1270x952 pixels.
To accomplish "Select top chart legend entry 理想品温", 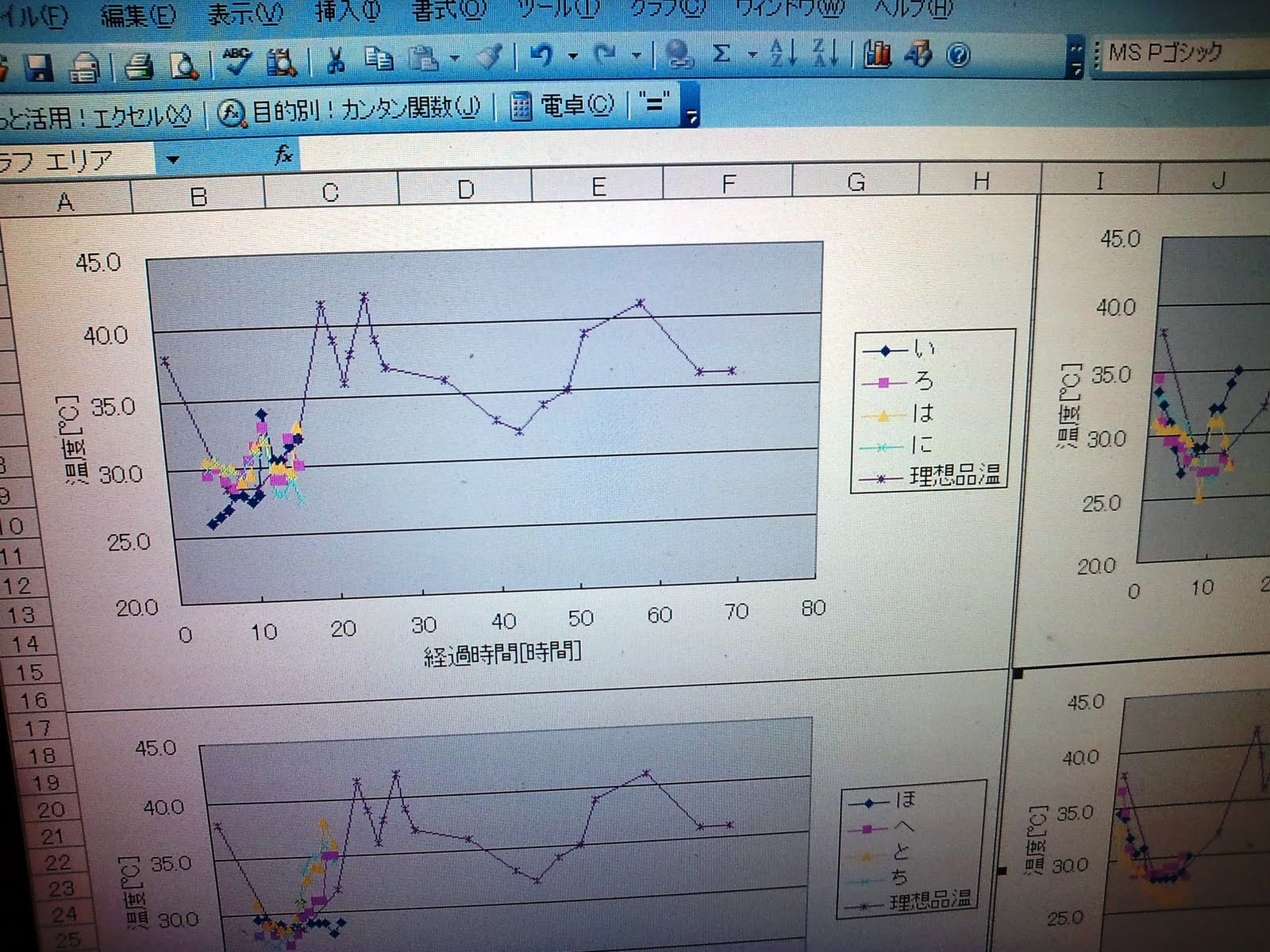I will [x=930, y=476].
